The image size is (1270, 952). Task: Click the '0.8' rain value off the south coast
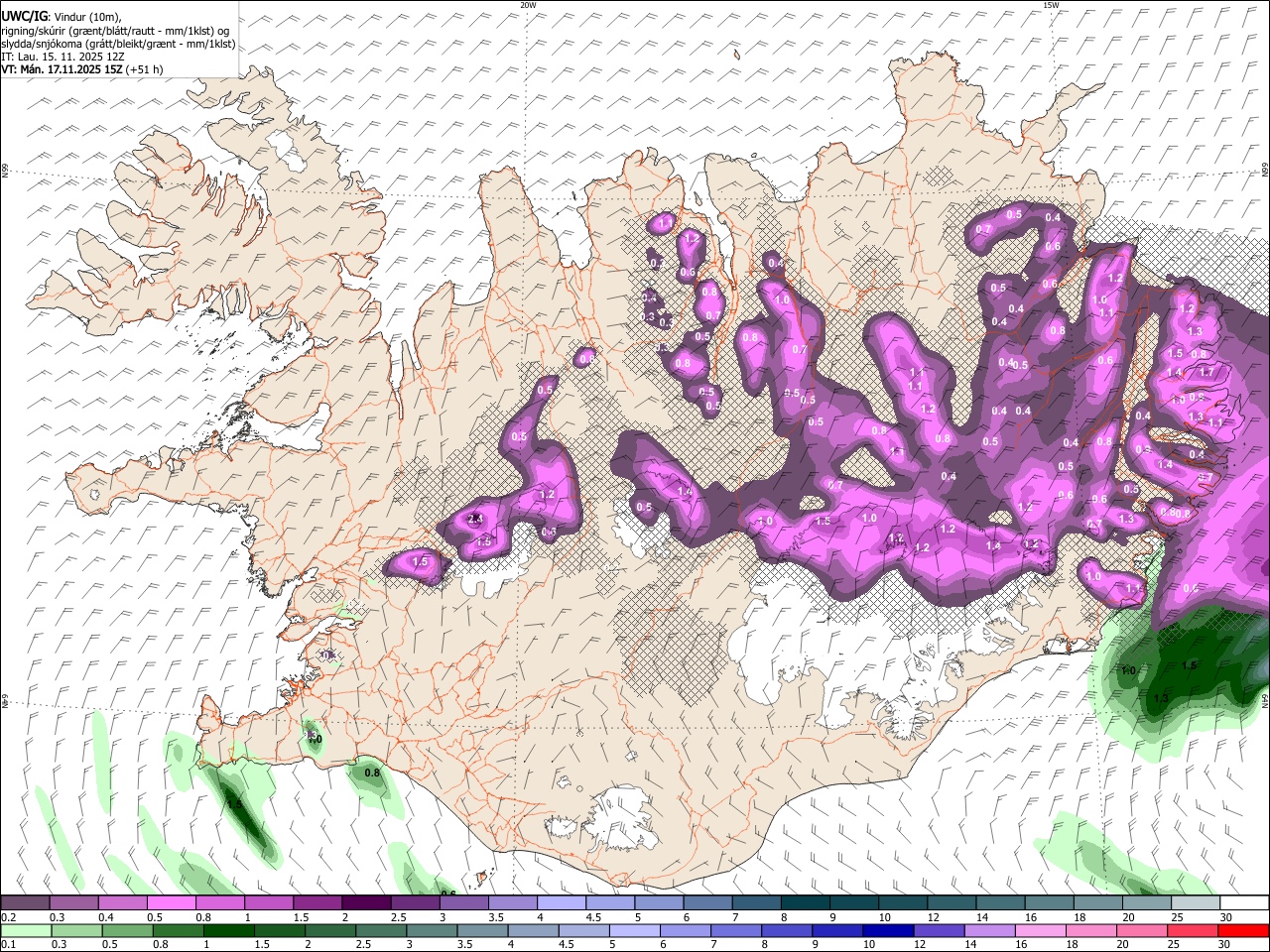372,773
